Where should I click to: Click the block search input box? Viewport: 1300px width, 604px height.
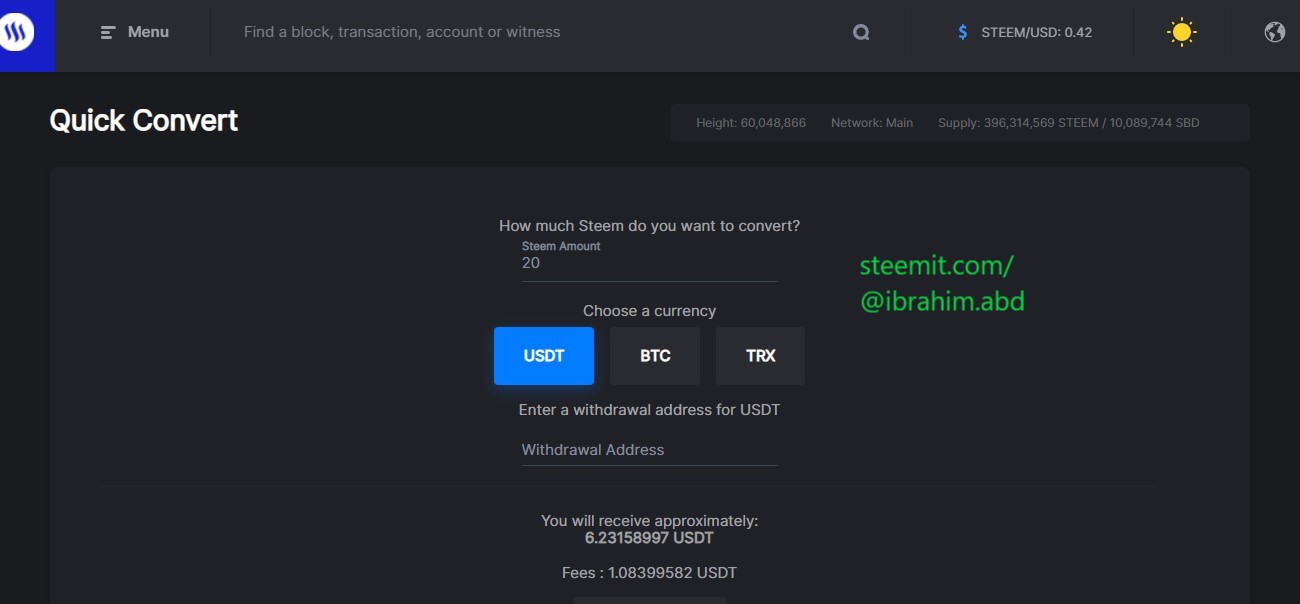pos(540,32)
